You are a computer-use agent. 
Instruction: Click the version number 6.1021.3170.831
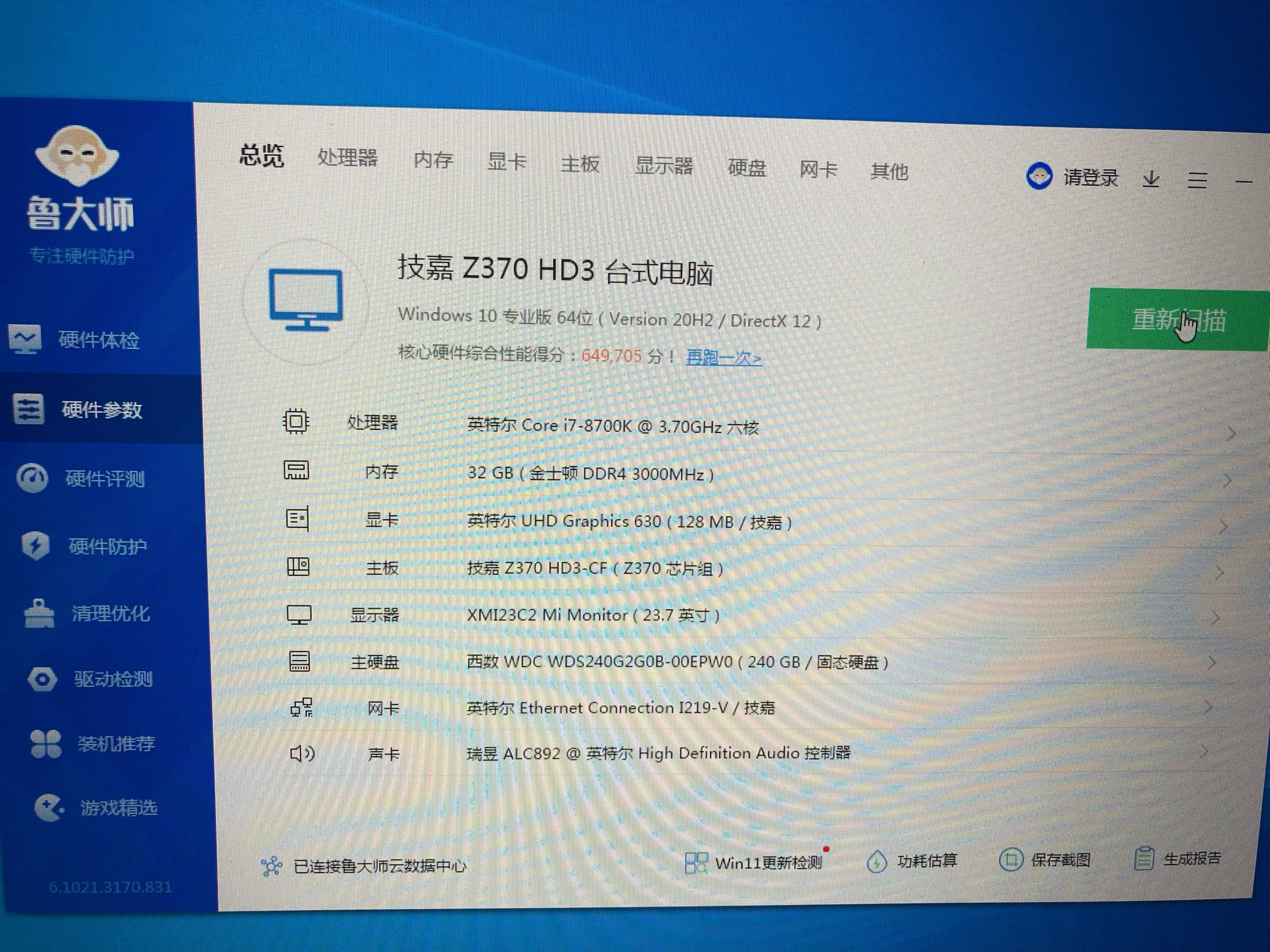(110, 887)
